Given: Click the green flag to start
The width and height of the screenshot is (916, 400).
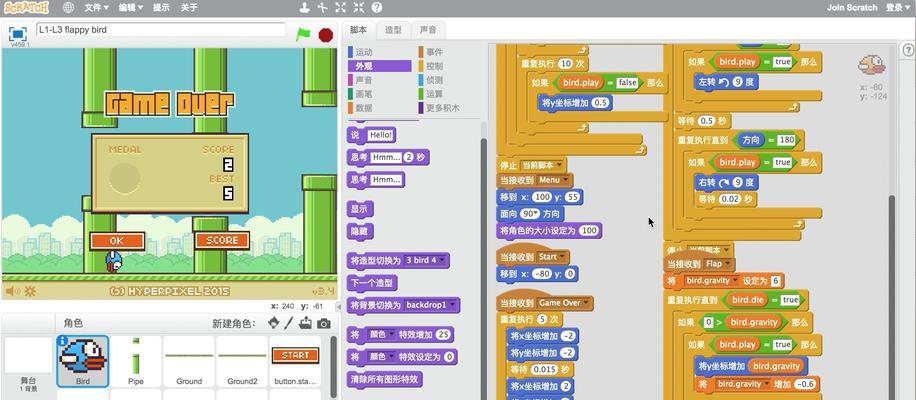Looking at the screenshot, I should 303,34.
